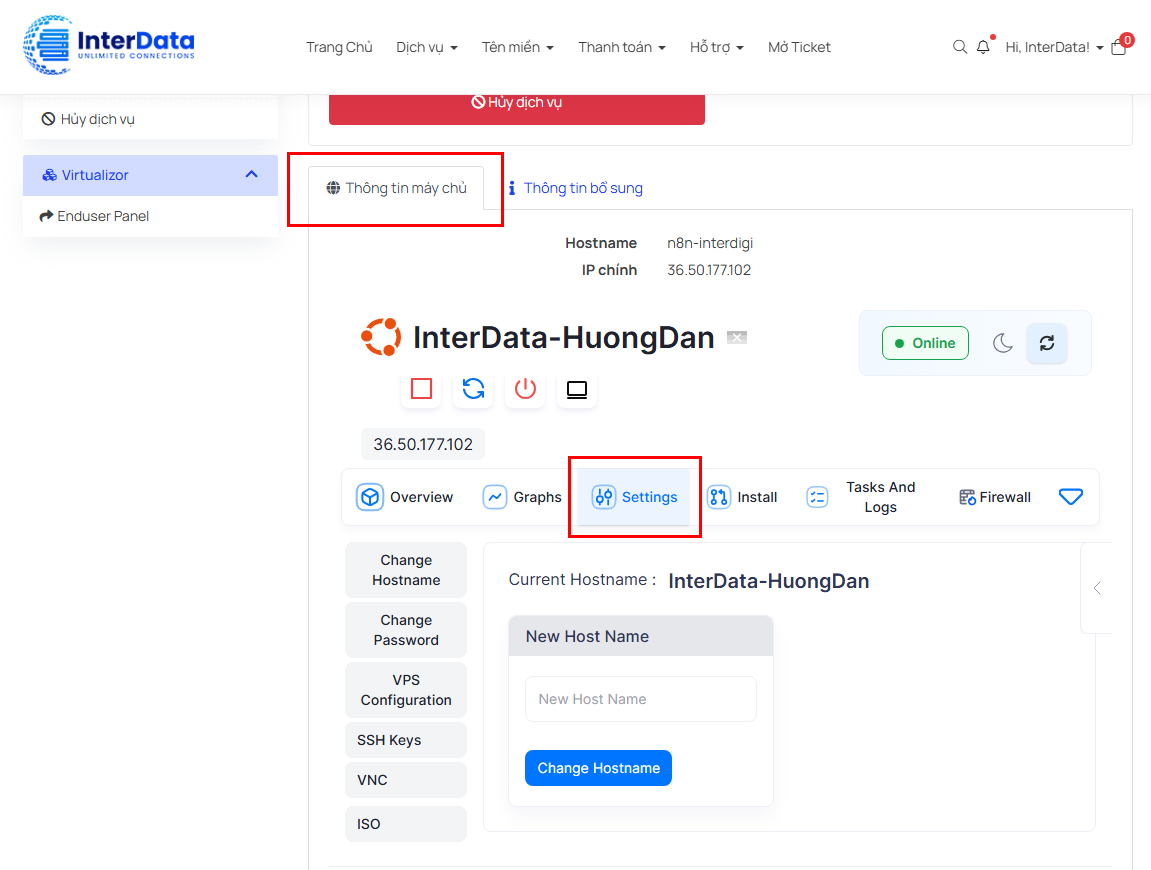Screen dimensions: 1151x870
Task: Select the ISO side option
Action: tap(406, 824)
